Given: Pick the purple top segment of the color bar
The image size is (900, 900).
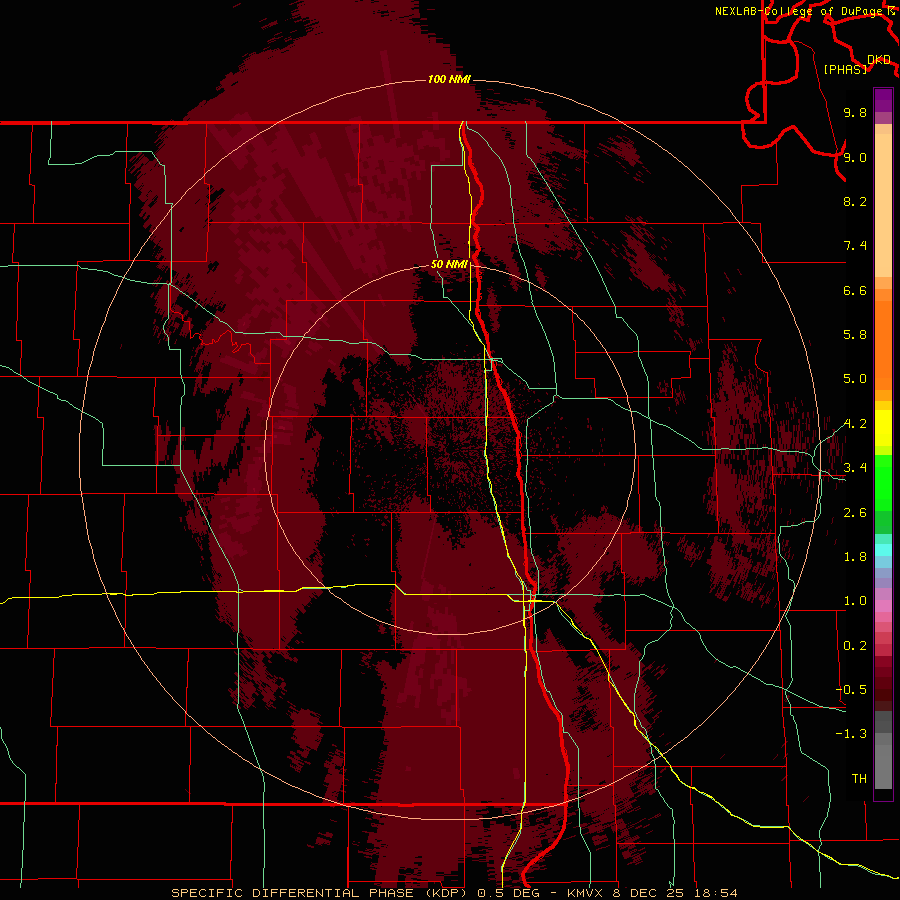Looking at the screenshot, I should pos(883,100).
